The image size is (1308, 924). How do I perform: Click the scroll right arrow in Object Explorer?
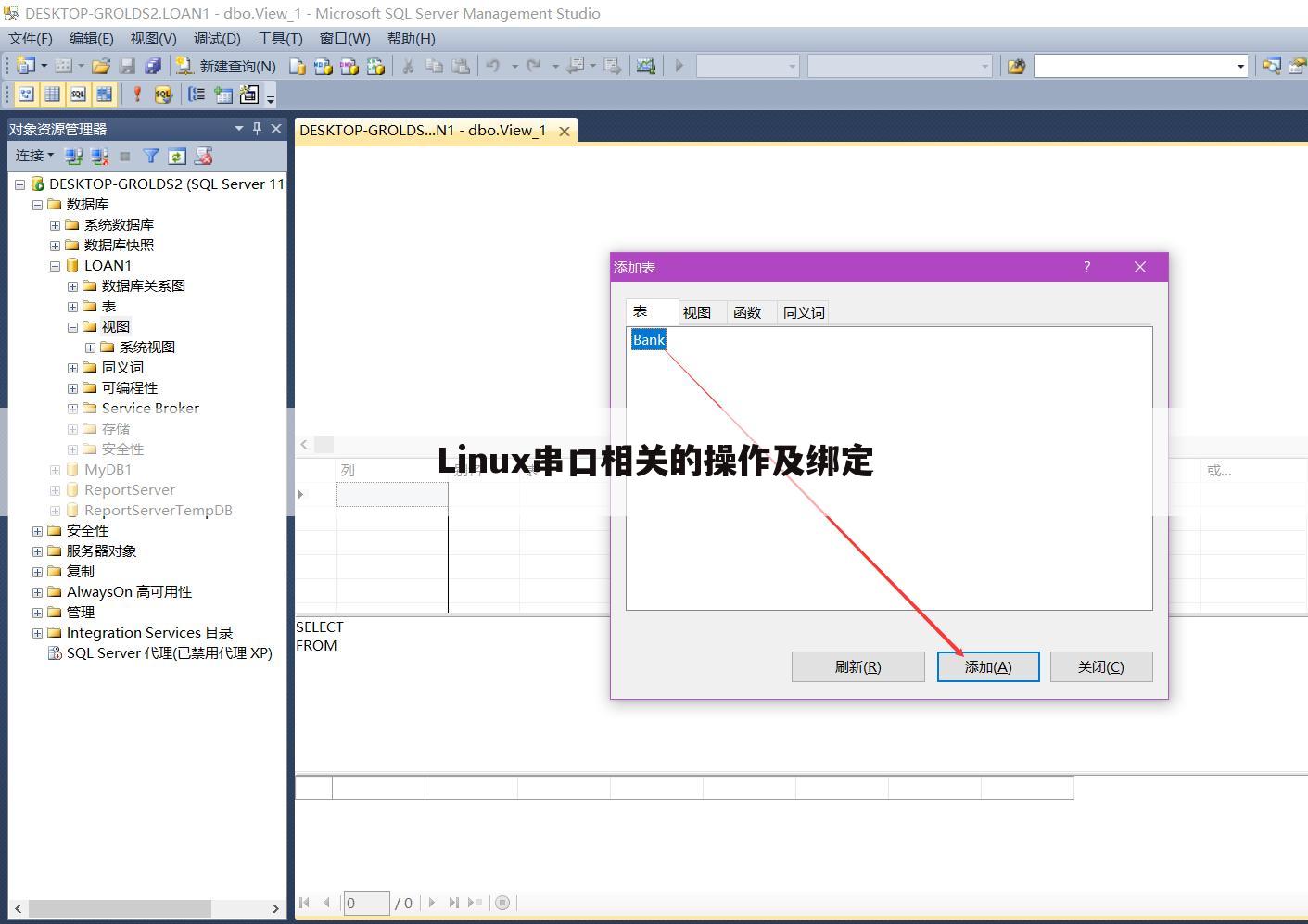(274, 908)
